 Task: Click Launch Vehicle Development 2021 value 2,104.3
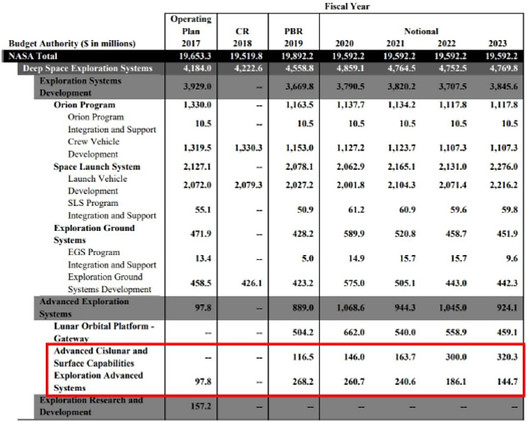tap(402, 185)
